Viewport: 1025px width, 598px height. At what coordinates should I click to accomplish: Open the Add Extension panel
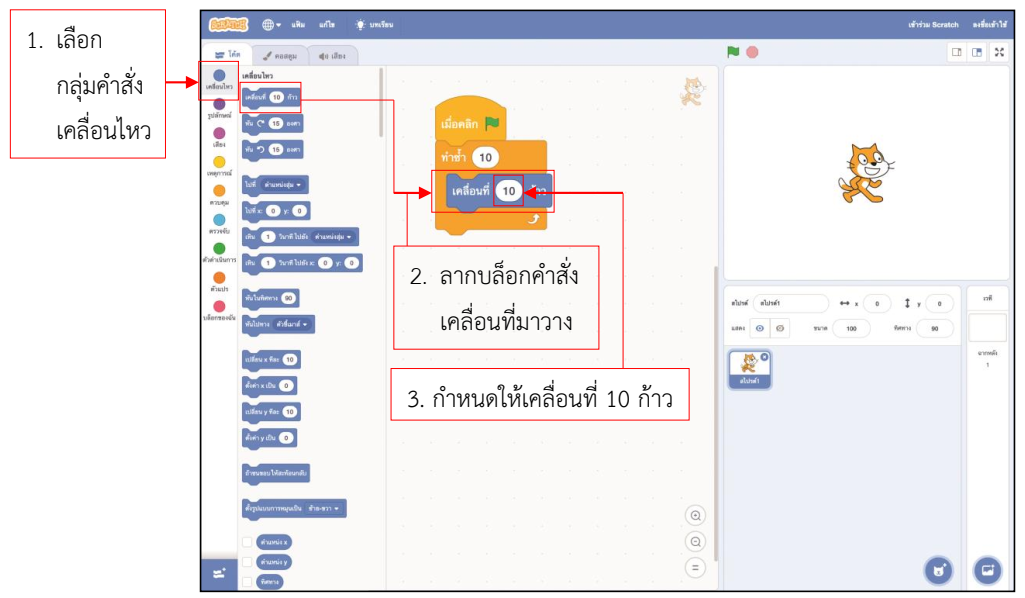click(x=218, y=571)
